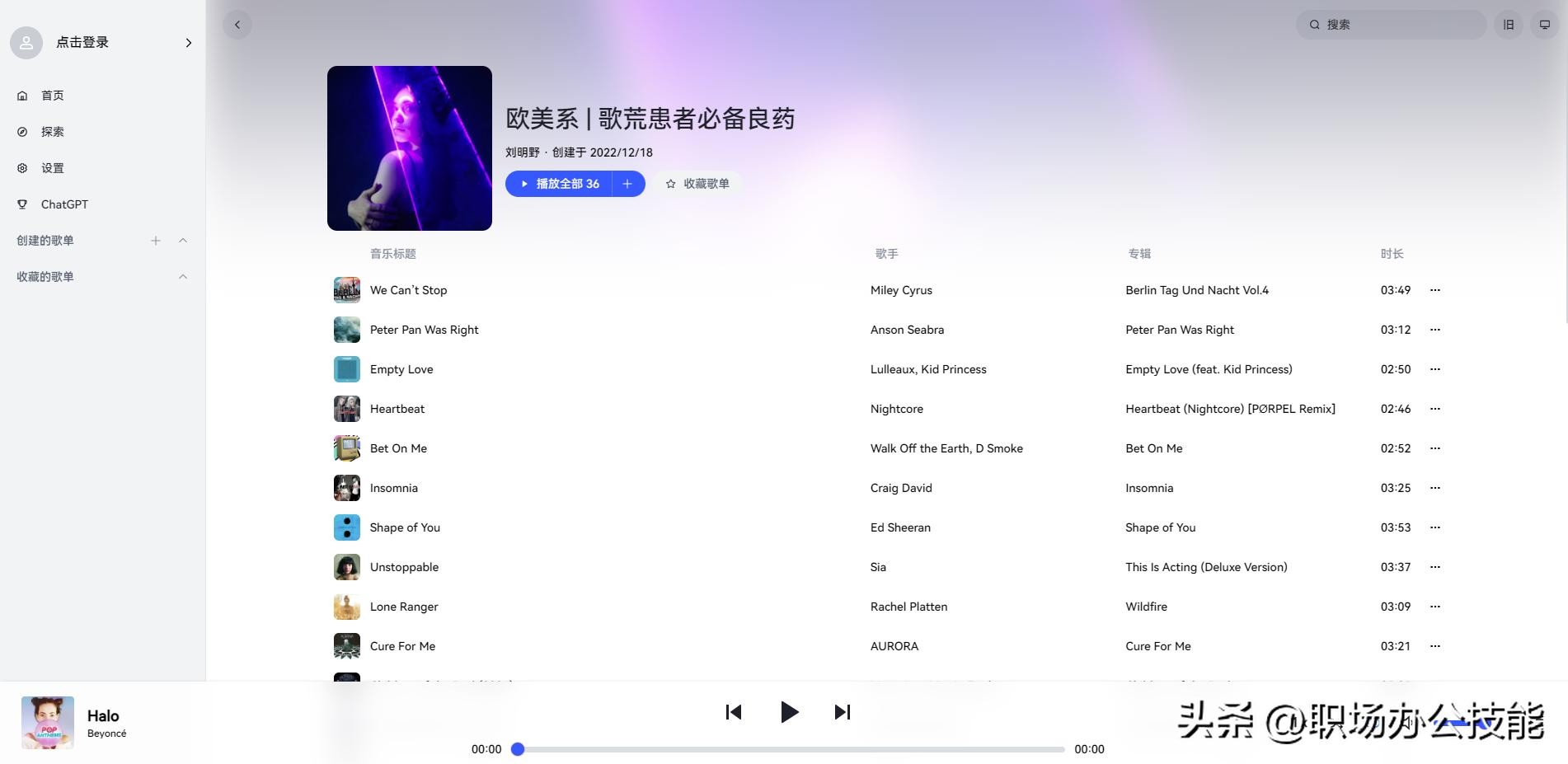
Task: Switch to the old version layout icon
Action: coord(1509,25)
